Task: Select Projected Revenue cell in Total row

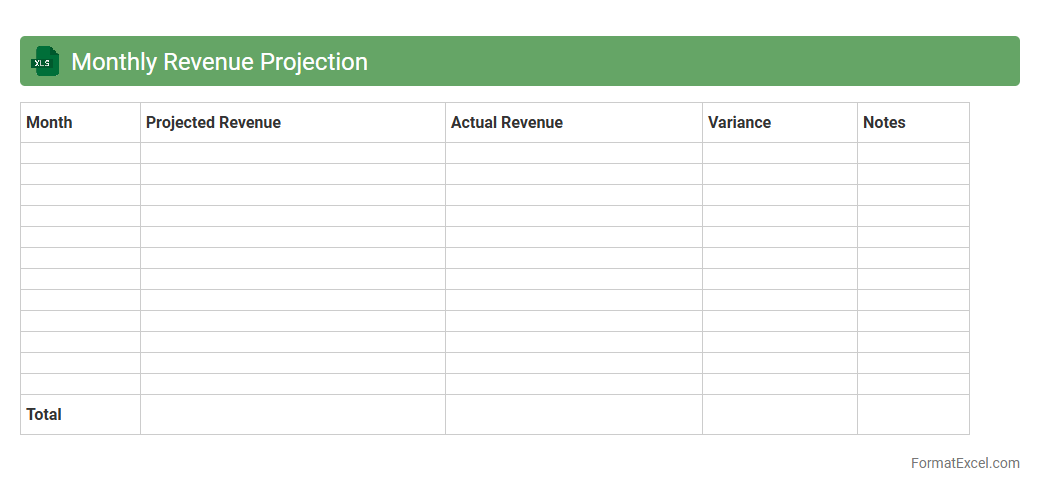Action: click(292, 414)
